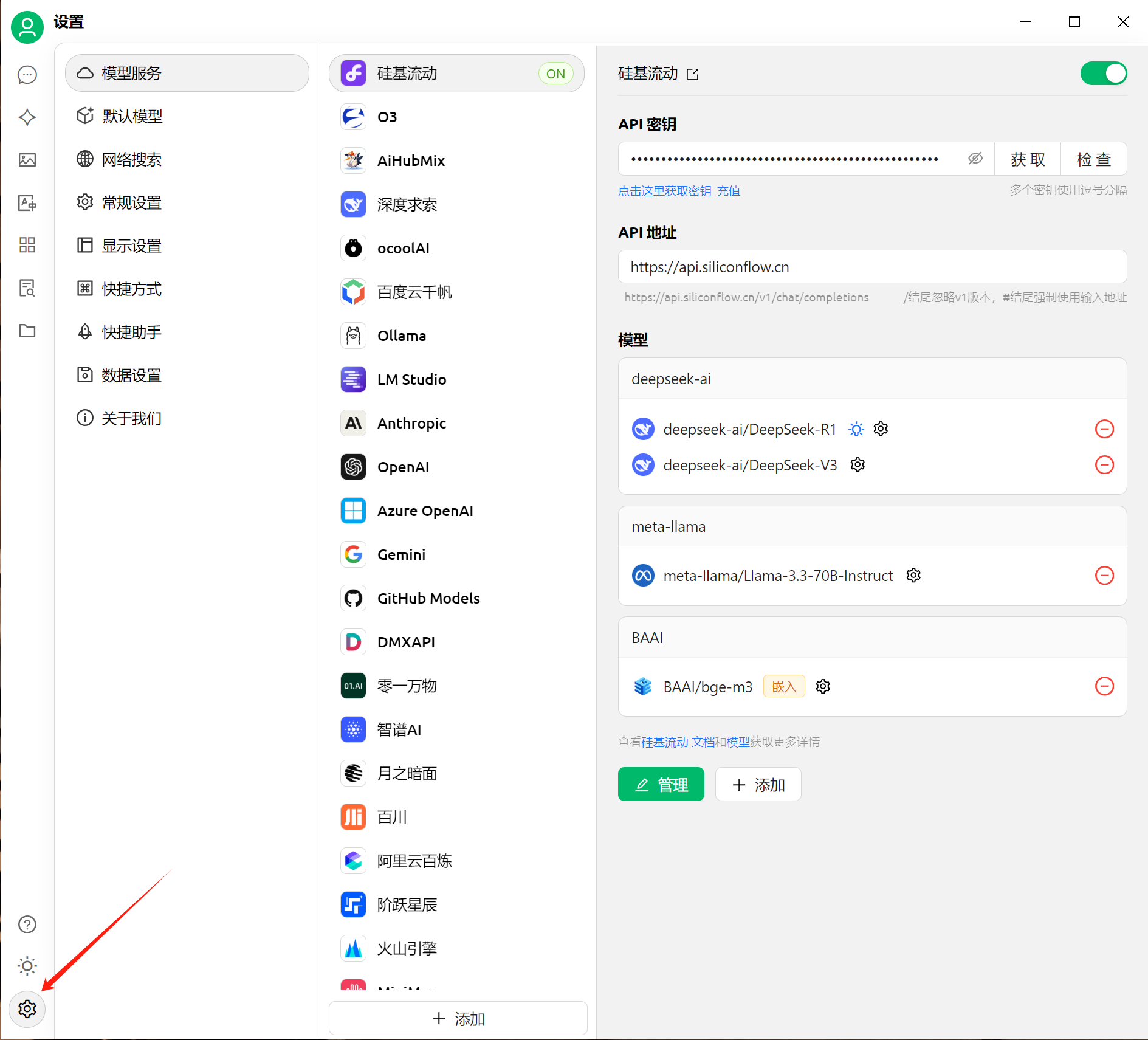Reveal the API key with the eye icon
1148x1040 pixels.
[975, 159]
